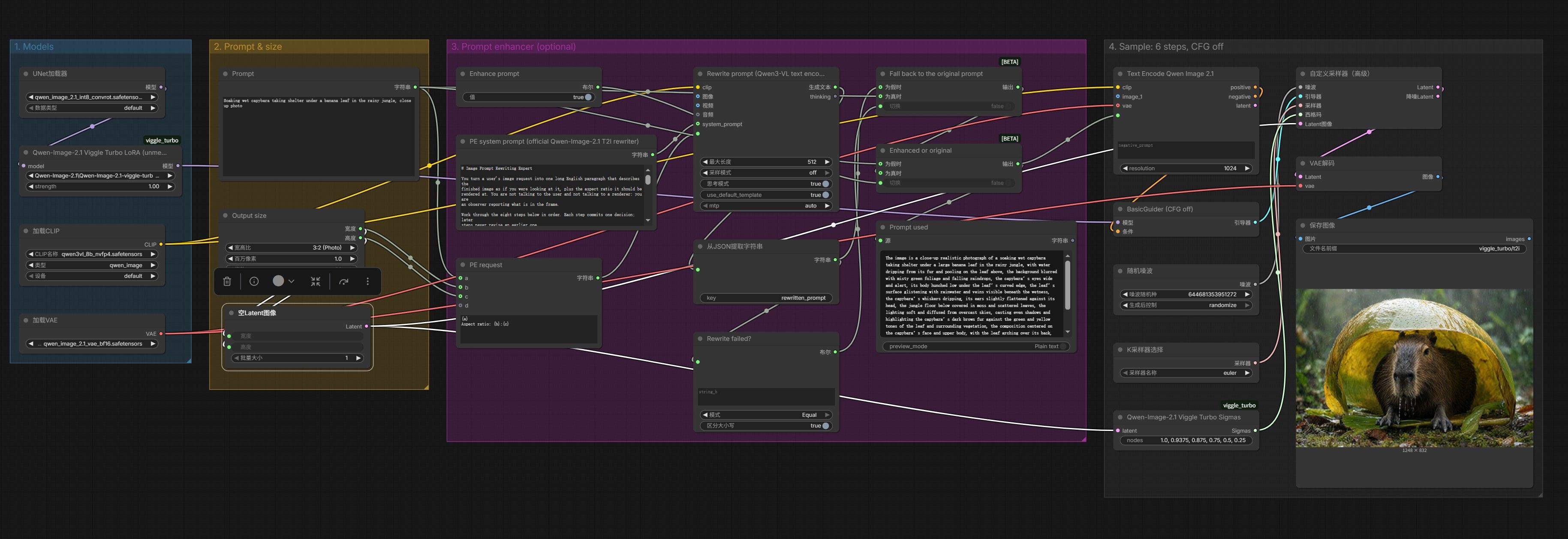Screen dimensions: 1568x539
Task: Click the Prompt used text scrollbar
Action: point(1068,286)
